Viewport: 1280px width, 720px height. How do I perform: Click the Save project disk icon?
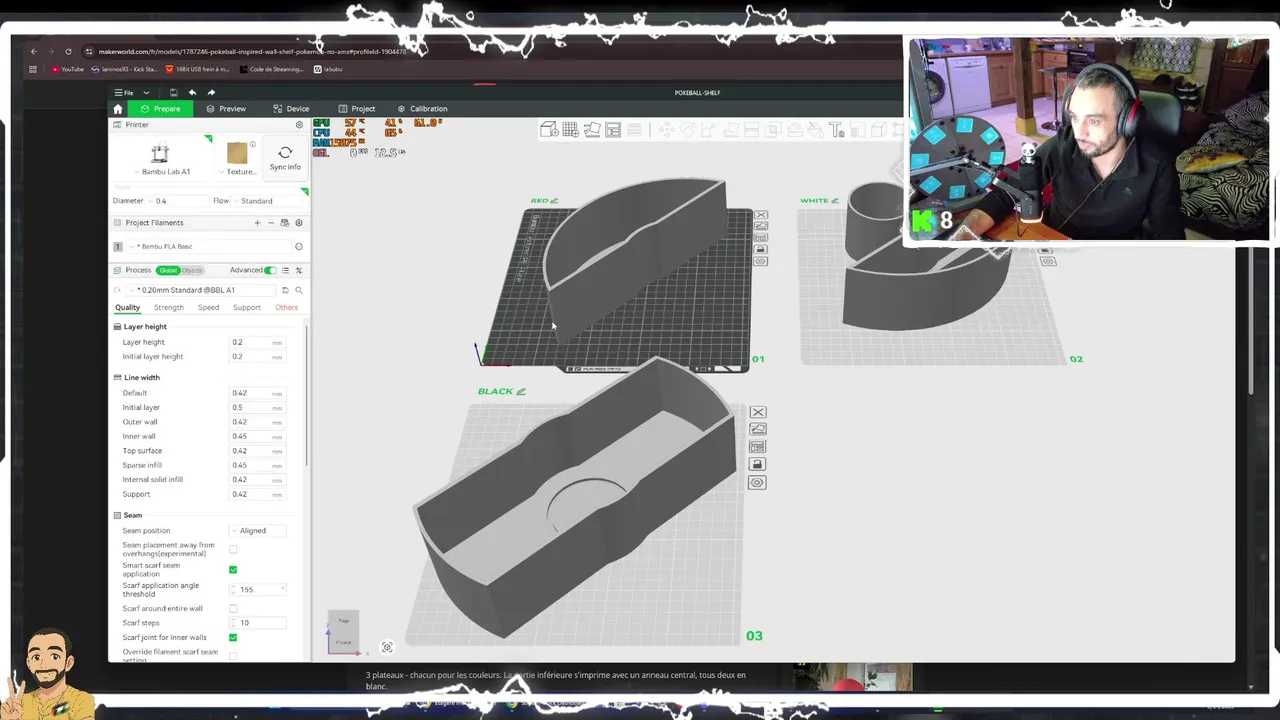click(x=173, y=92)
